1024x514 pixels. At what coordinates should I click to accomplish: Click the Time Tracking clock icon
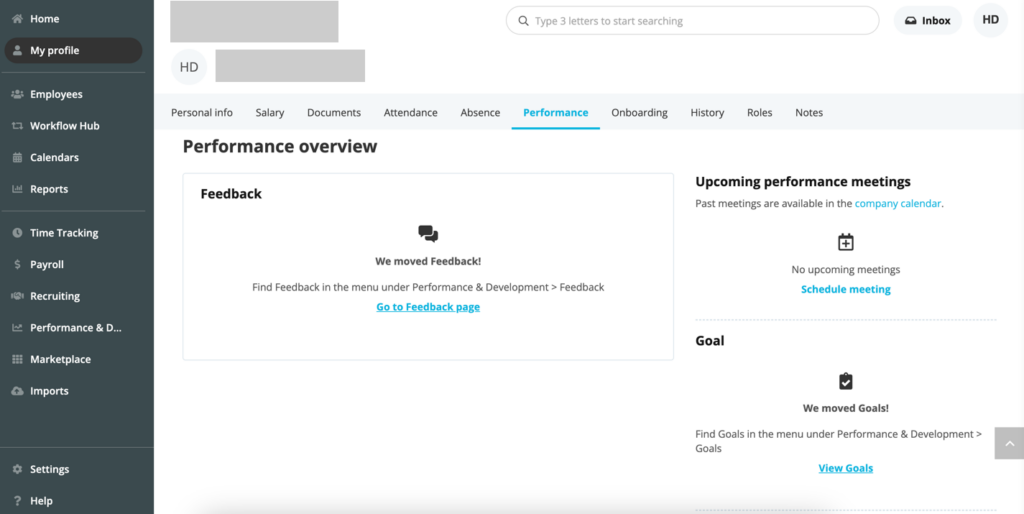(x=18, y=233)
